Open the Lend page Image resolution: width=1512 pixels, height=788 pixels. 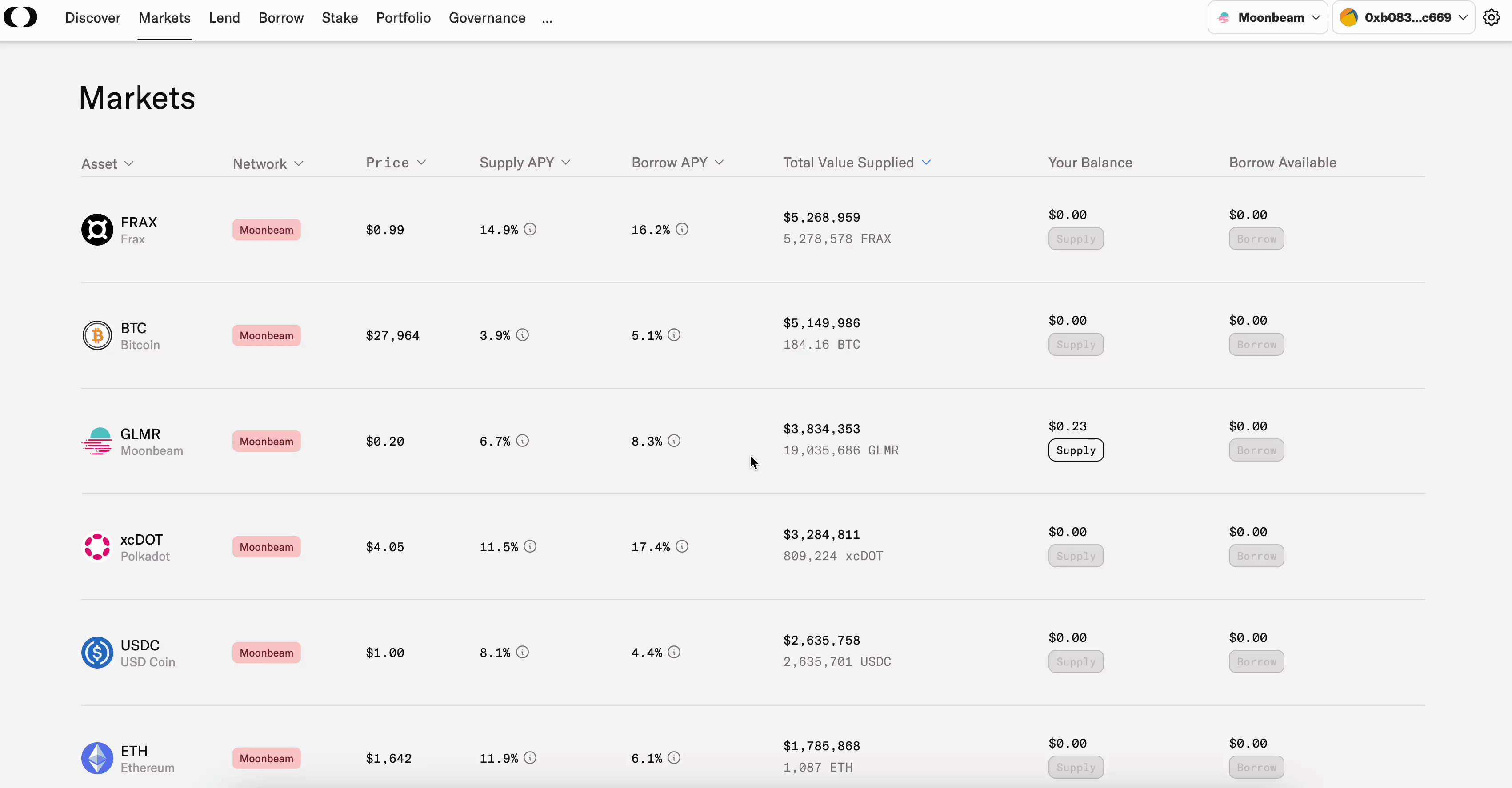[x=224, y=18]
